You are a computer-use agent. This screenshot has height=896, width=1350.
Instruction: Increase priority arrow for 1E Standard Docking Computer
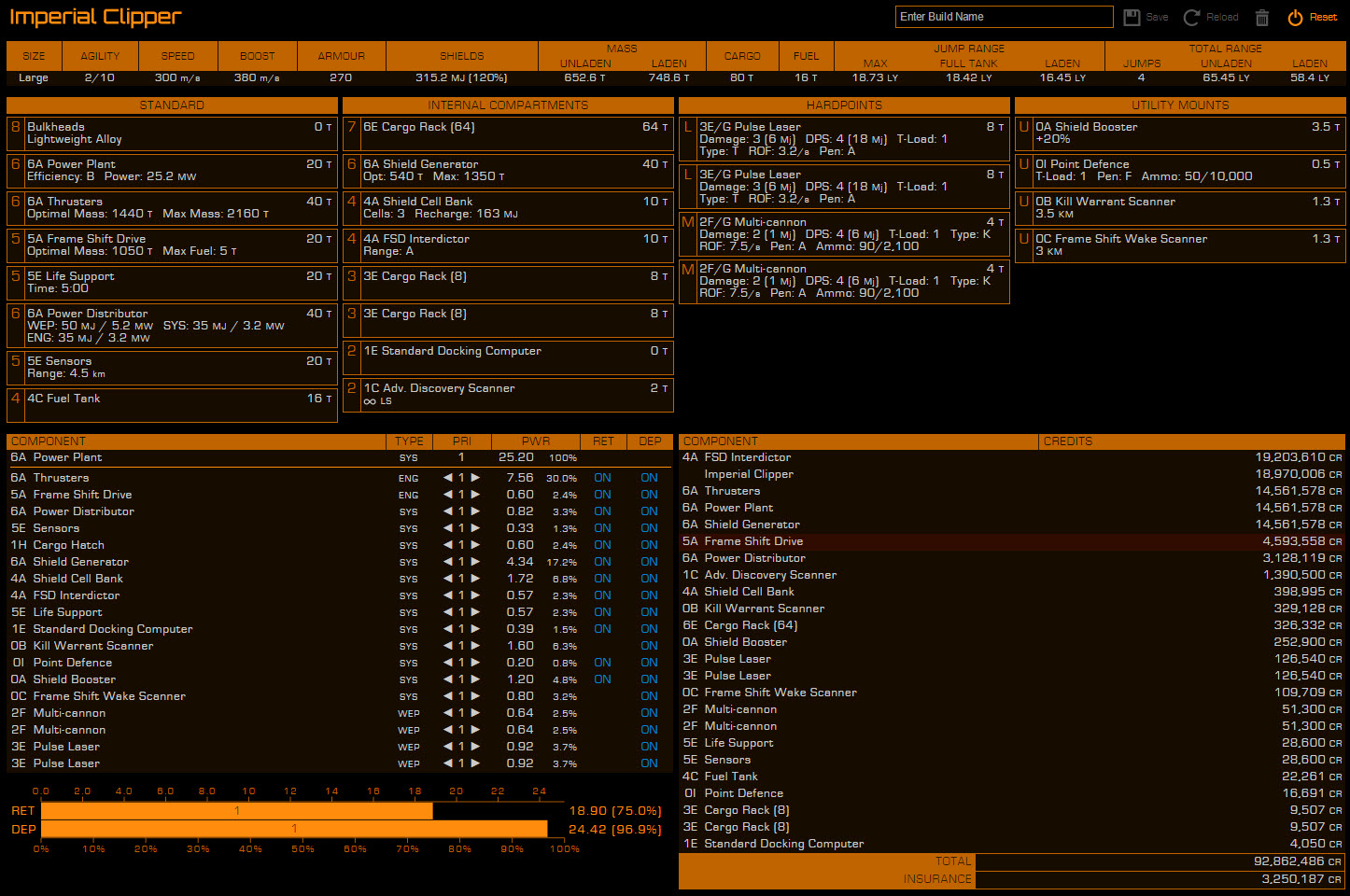pos(475,629)
